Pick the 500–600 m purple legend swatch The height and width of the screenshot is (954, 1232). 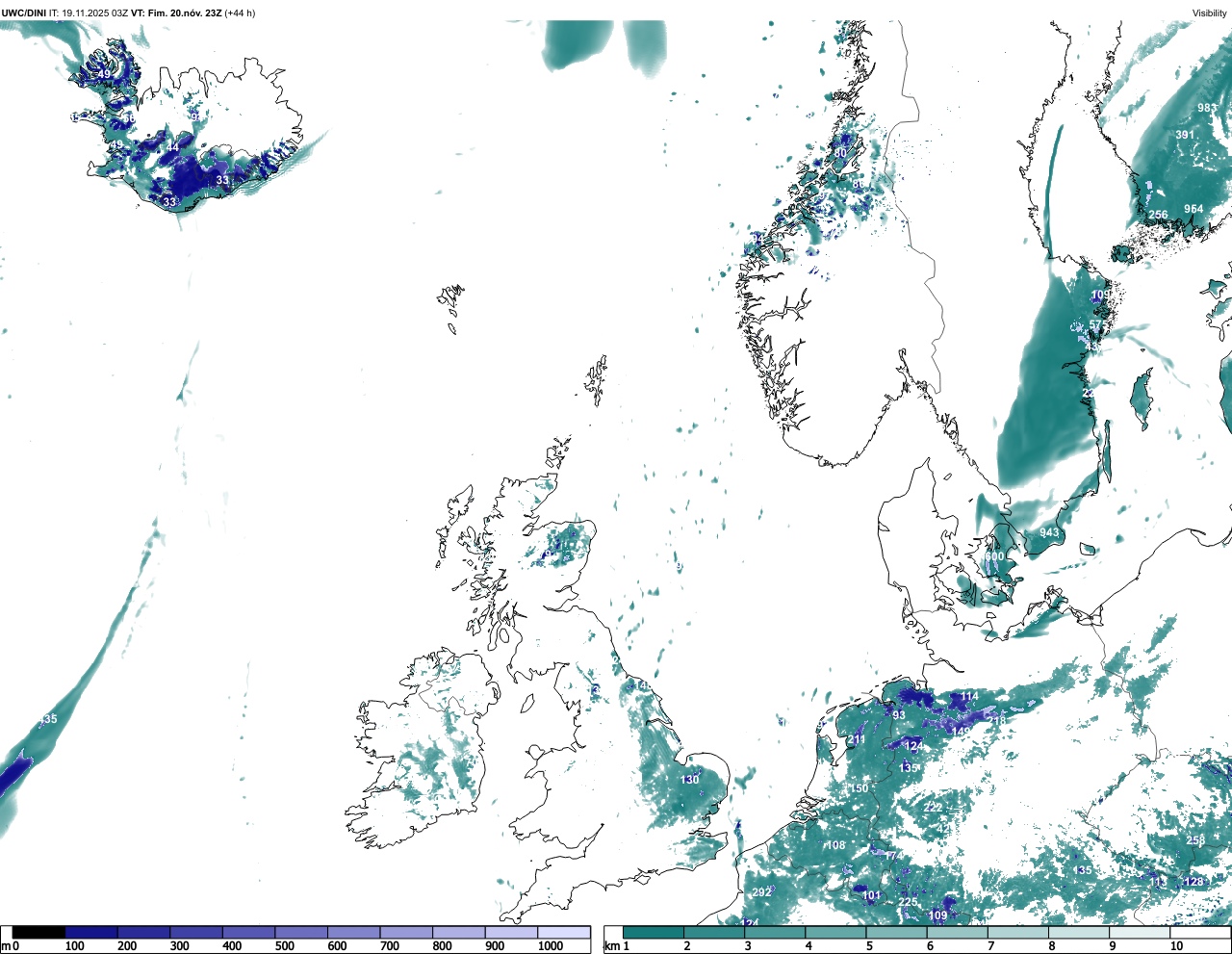[301, 932]
